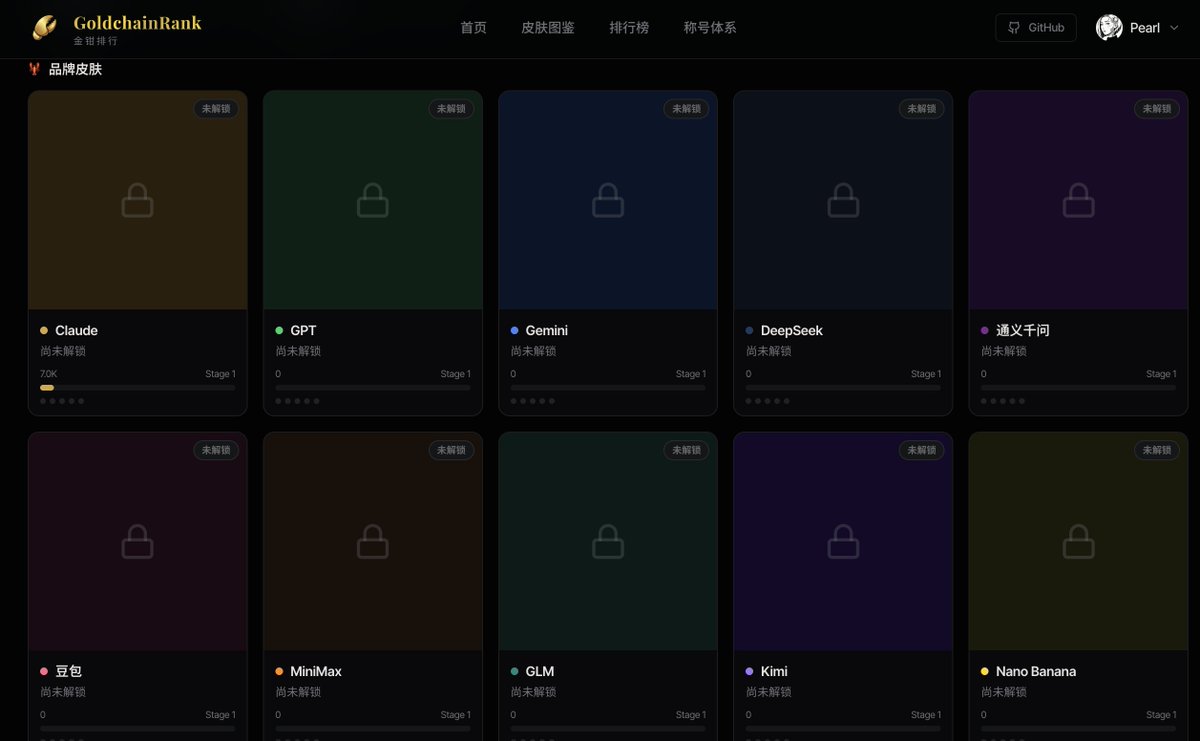Click the GitHub button
The width and height of the screenshot is (1200, 741).
point(1036,28)
